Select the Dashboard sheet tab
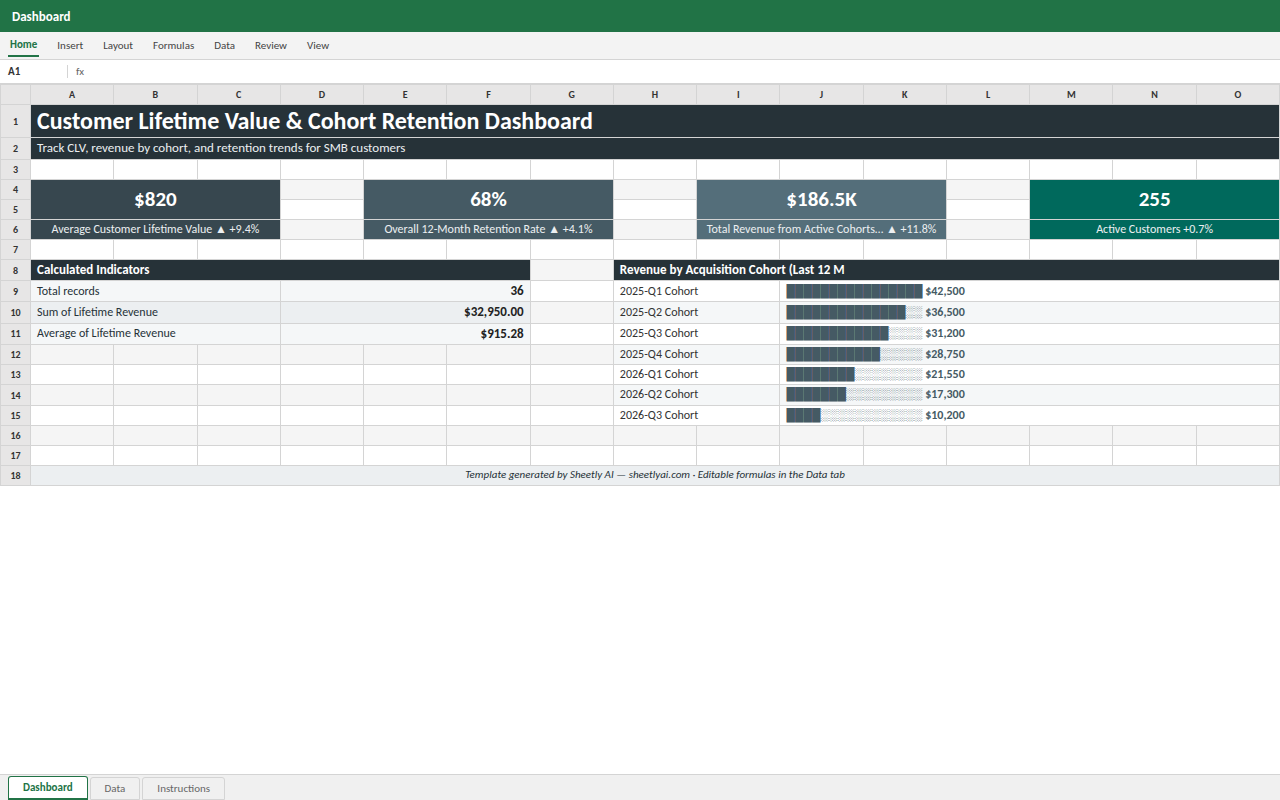This screenshot has width=1280, height=800. coord(48,787)
